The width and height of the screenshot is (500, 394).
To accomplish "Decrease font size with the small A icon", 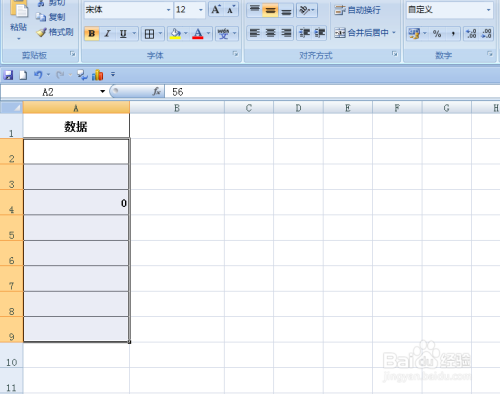I will point(231,10).
